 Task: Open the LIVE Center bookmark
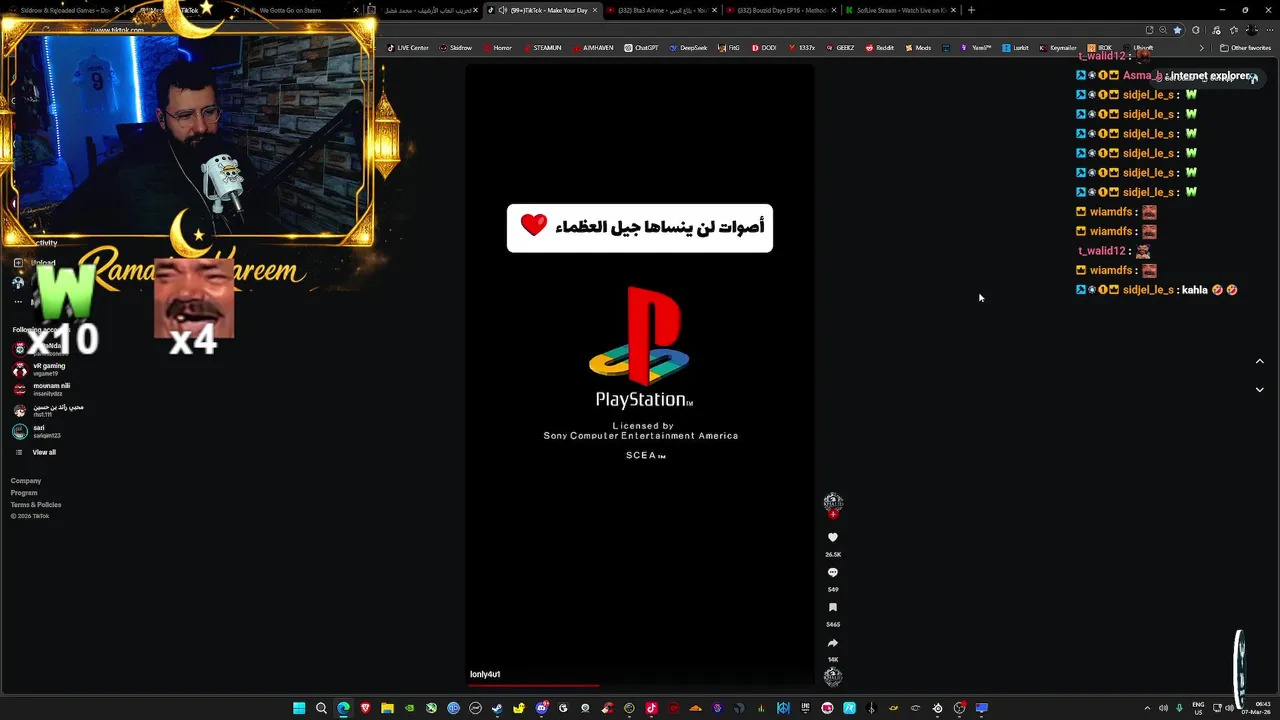(x=408, y=48)
